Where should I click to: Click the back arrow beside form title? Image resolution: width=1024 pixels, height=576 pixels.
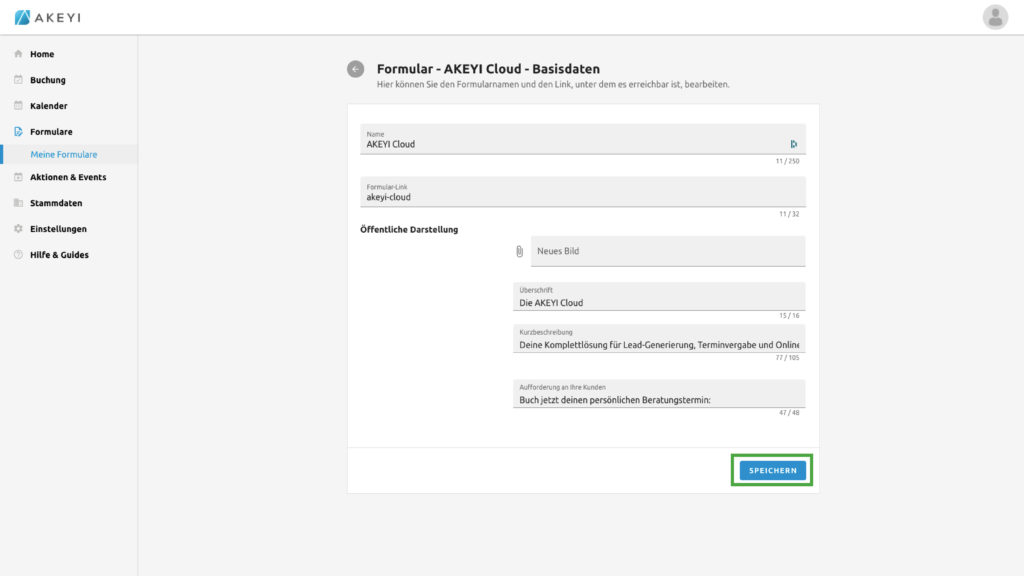[x=355, y=69]
